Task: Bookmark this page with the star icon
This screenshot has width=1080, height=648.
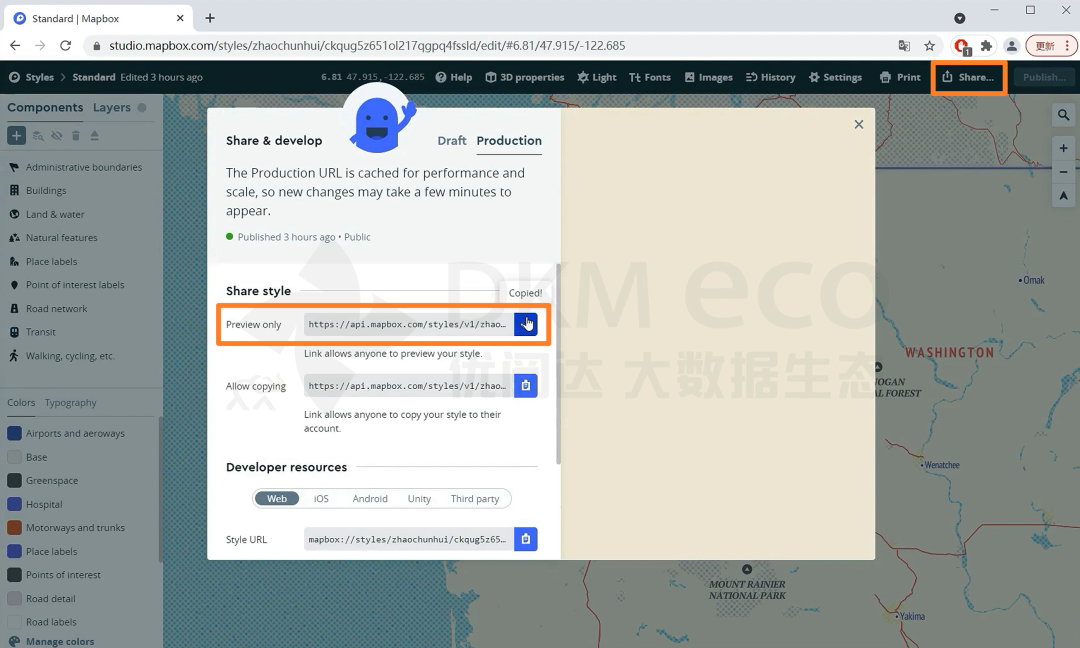Action: (x=929, y=45)
